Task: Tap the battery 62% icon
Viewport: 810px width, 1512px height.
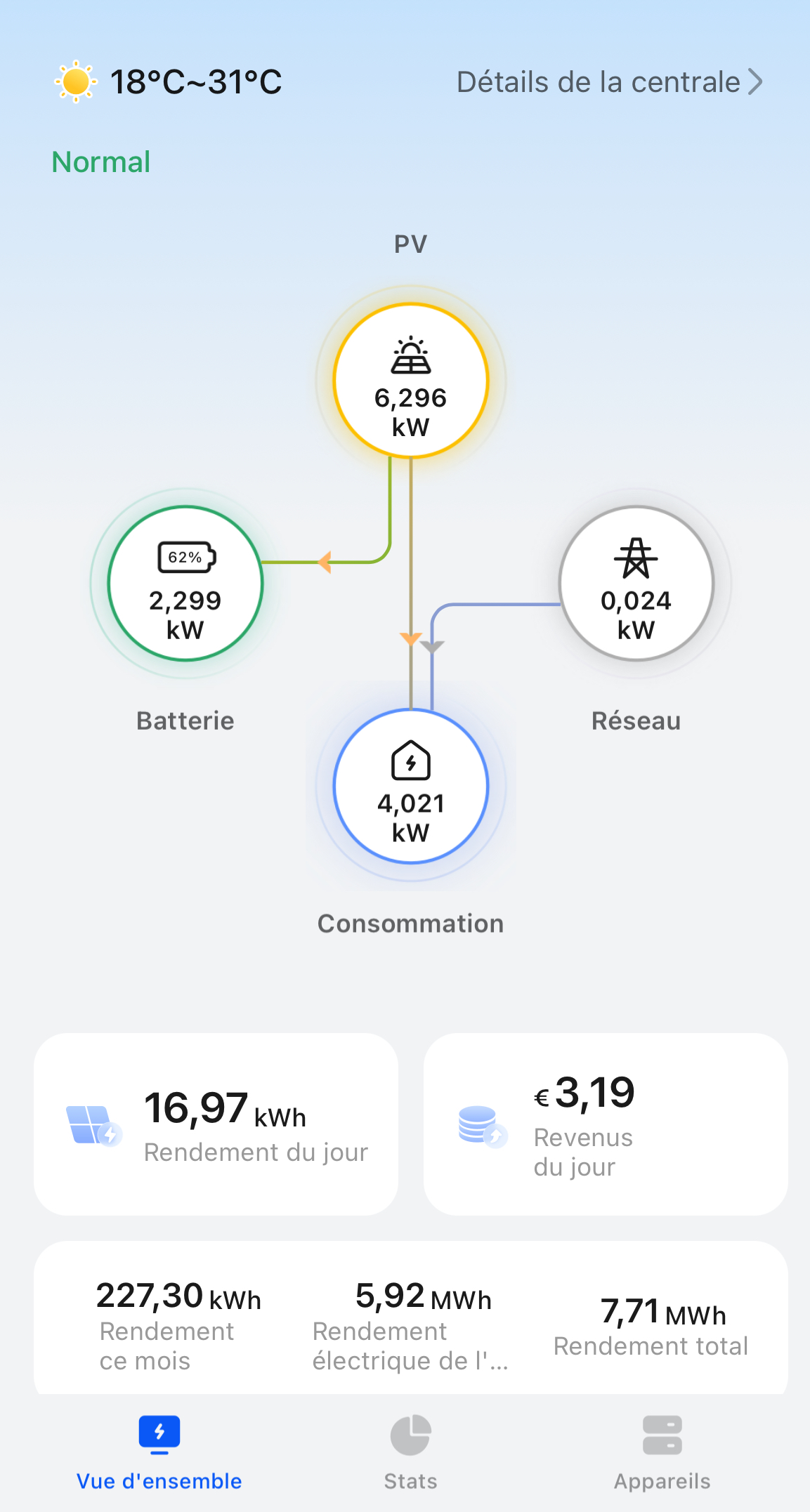Action: (186, 558)
